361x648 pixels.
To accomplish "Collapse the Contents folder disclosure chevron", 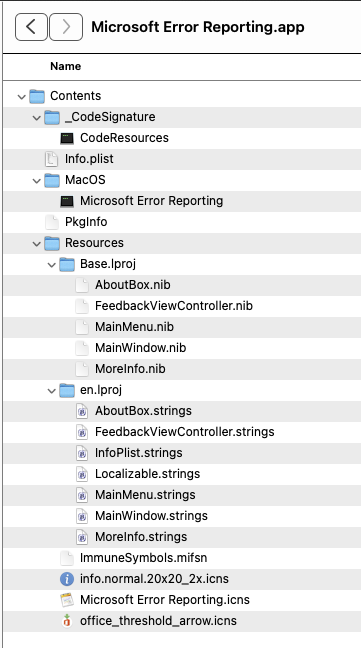I will point(21,97).
